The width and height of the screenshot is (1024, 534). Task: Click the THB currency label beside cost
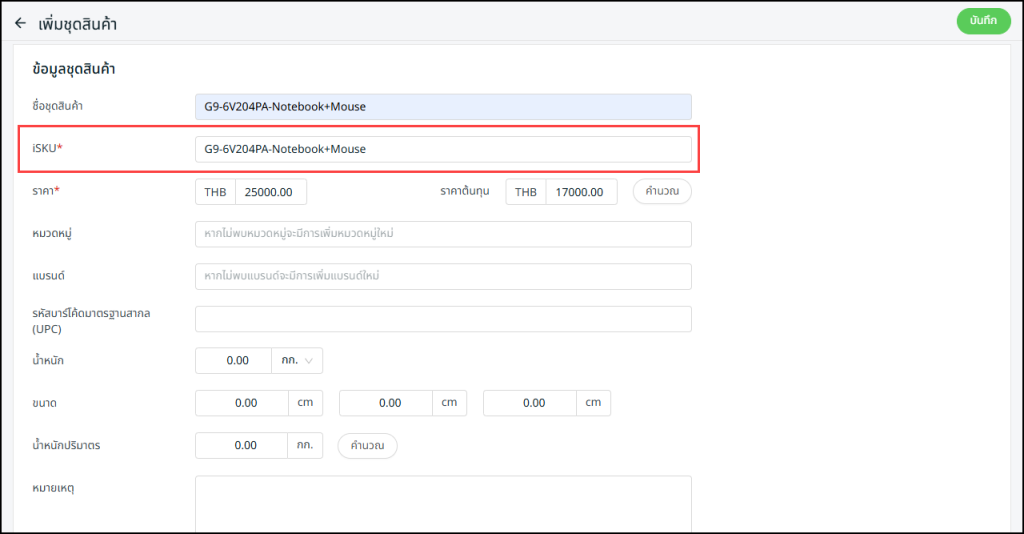pyautogui.click(x=526, y=192)
